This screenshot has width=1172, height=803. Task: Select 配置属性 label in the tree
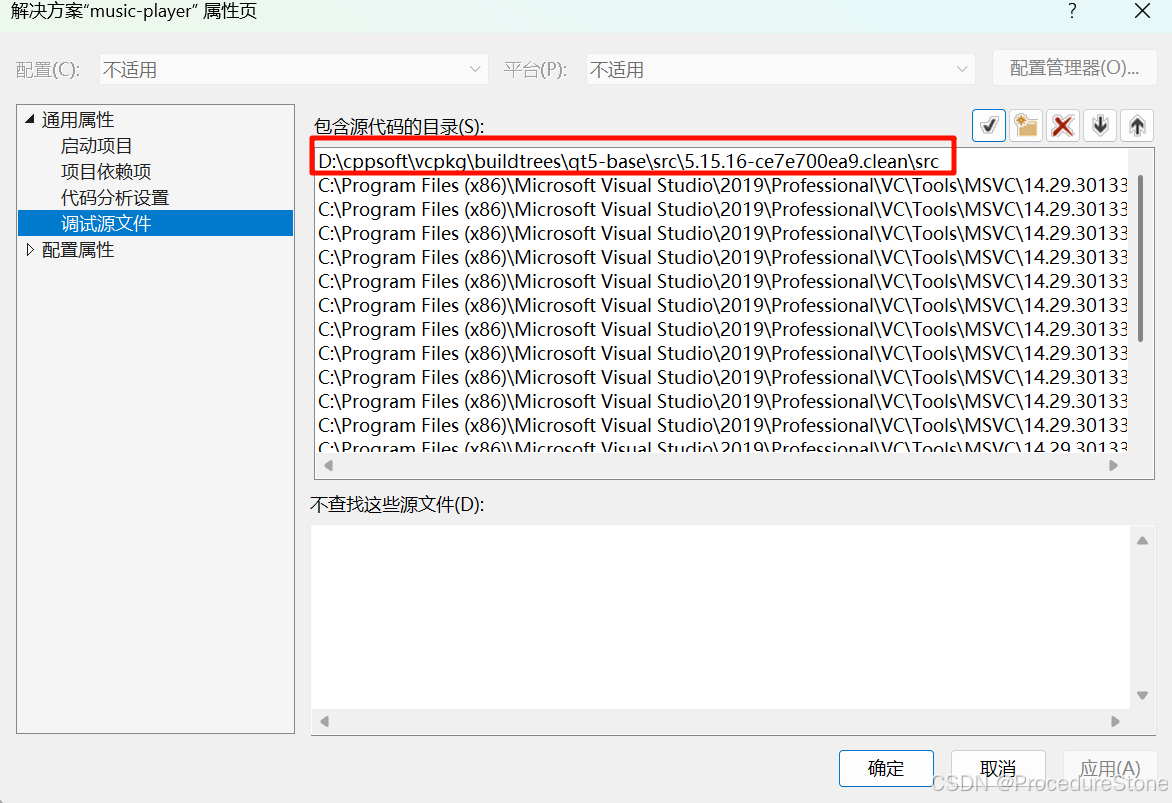pos(78,250)
